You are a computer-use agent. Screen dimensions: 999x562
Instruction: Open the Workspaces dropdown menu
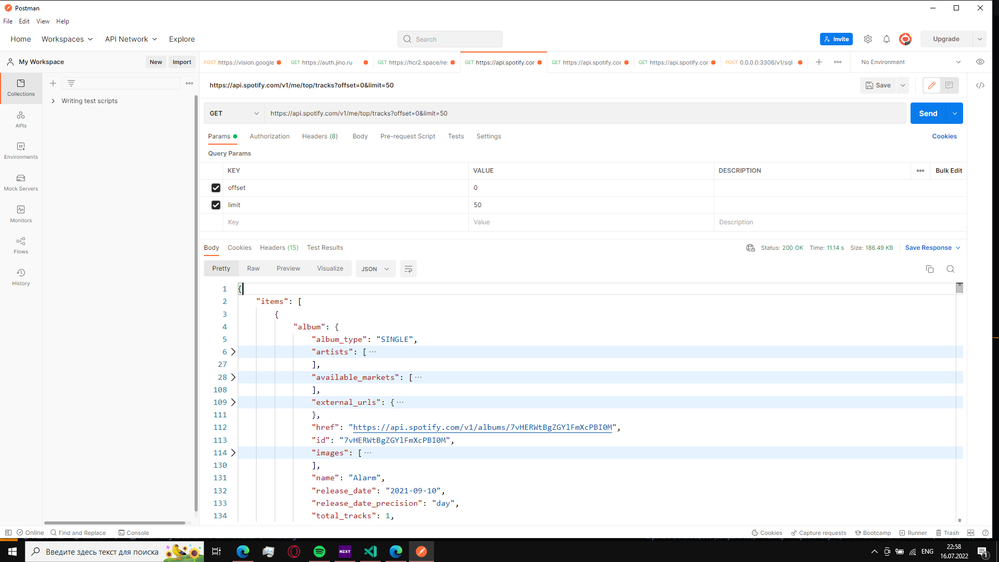[x=67, y=39]
